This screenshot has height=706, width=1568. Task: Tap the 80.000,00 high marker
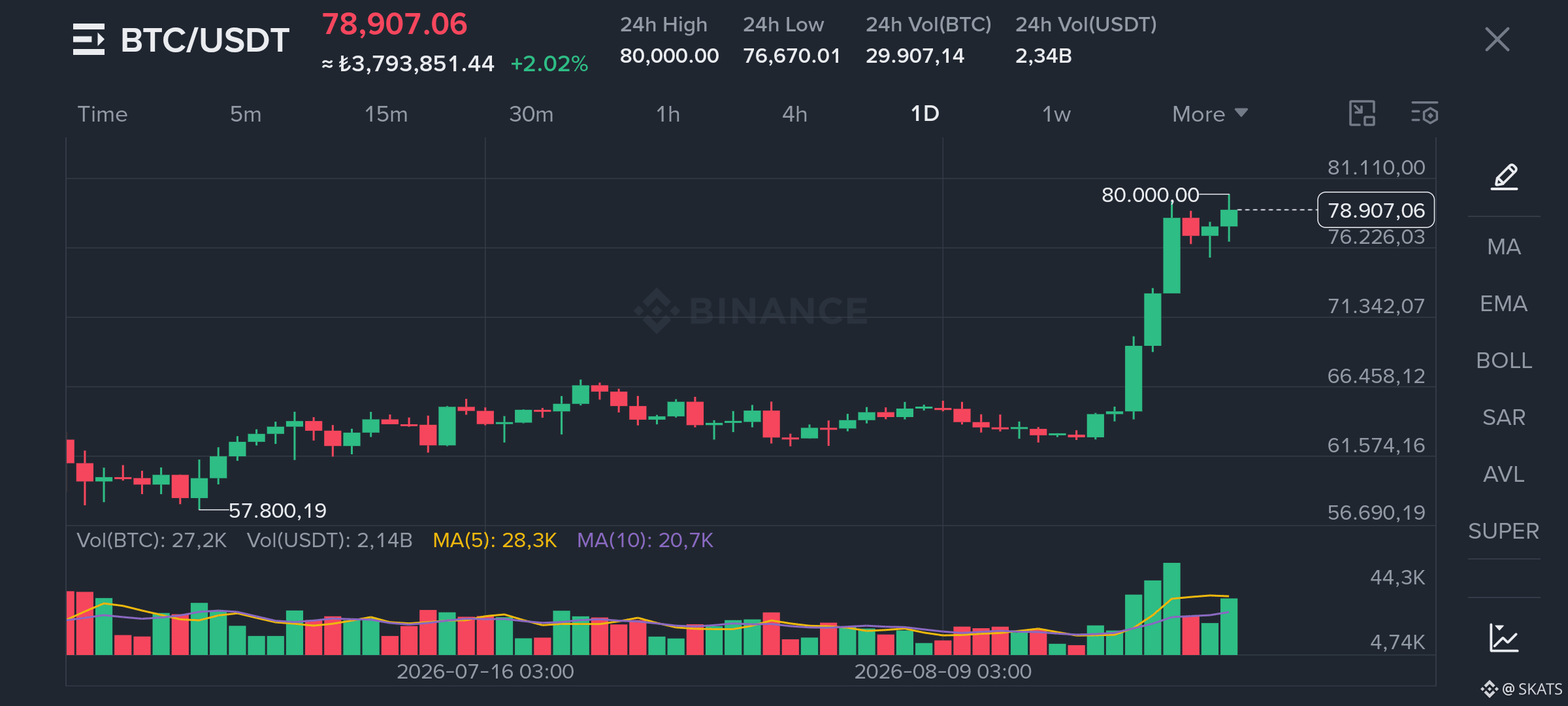[1150, 195]
